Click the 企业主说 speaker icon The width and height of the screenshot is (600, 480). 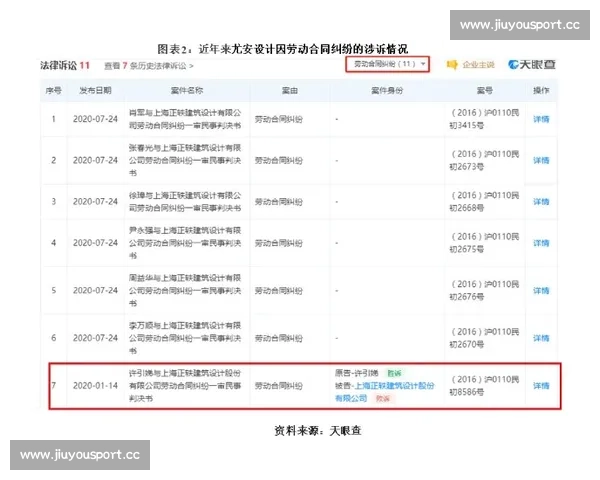tap(452, 65)
